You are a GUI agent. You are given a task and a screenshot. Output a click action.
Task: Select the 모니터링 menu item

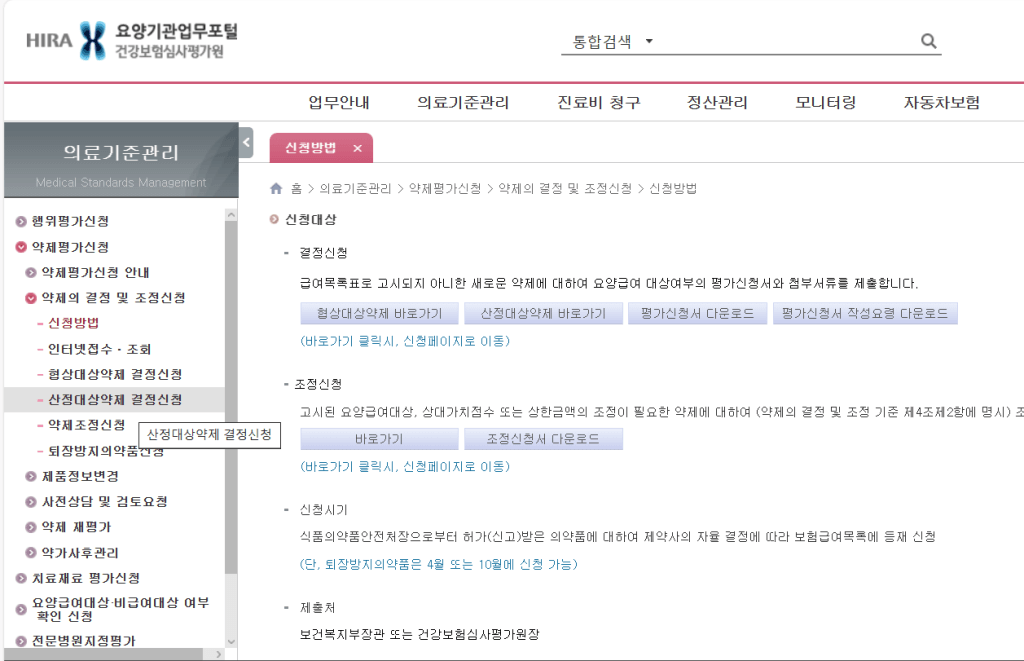(x=824, y=101)
